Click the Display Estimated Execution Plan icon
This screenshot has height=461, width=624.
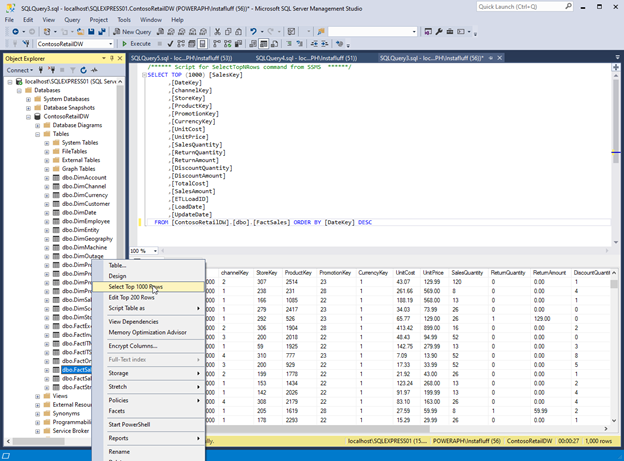pyautogui.click(x=180, y=44)
